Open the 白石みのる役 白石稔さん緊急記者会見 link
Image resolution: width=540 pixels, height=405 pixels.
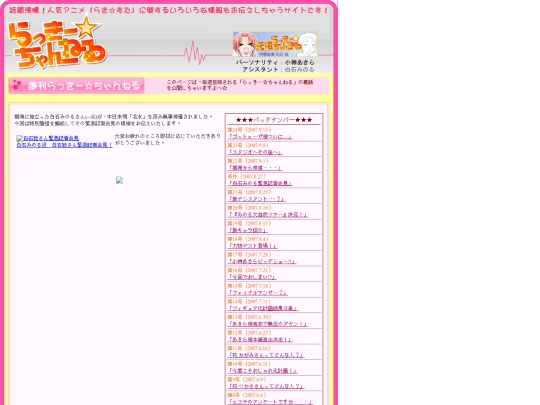[x=64, y=145]
